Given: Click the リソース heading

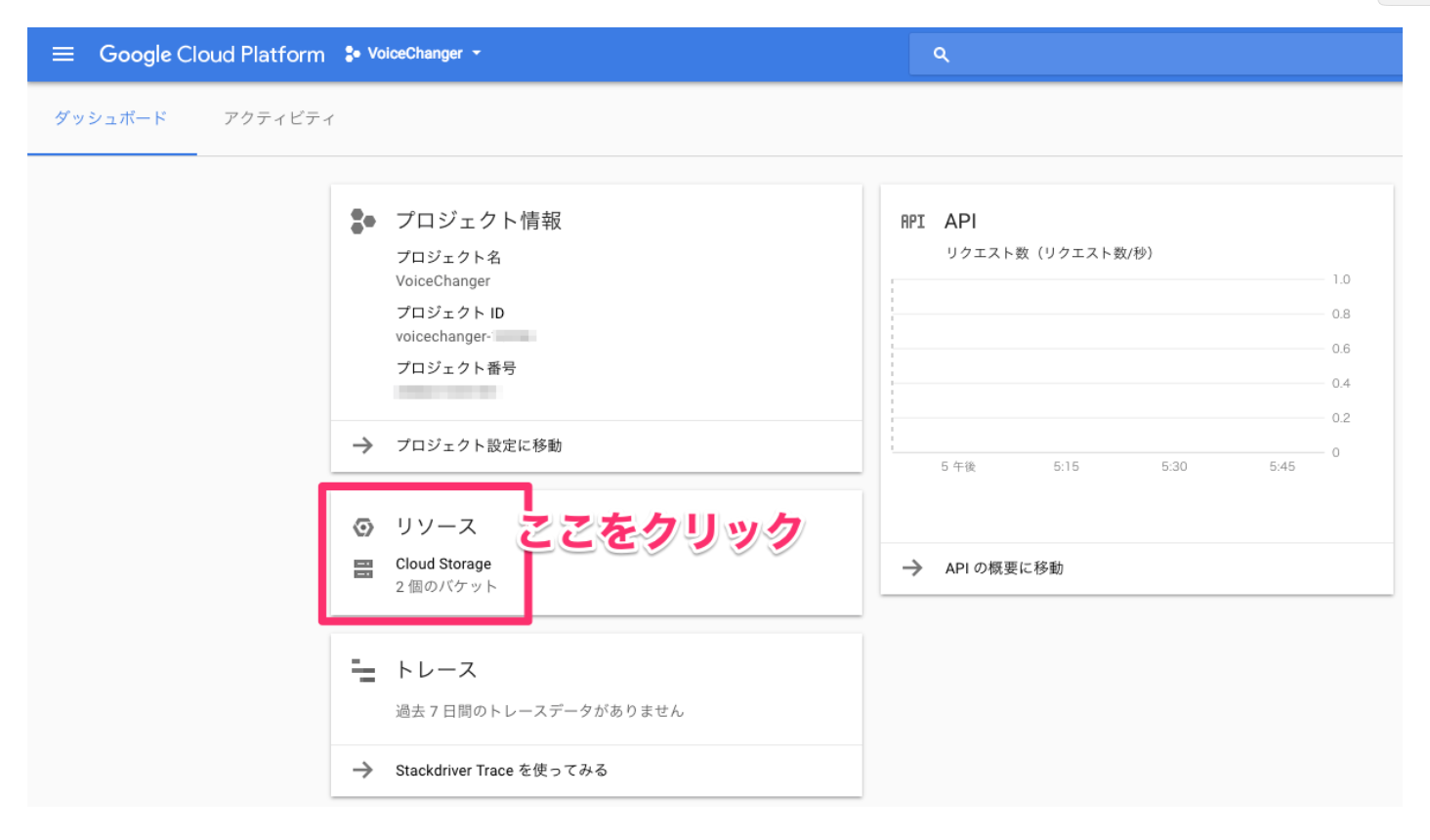Looking at the screenshot, I should (437, 526).
